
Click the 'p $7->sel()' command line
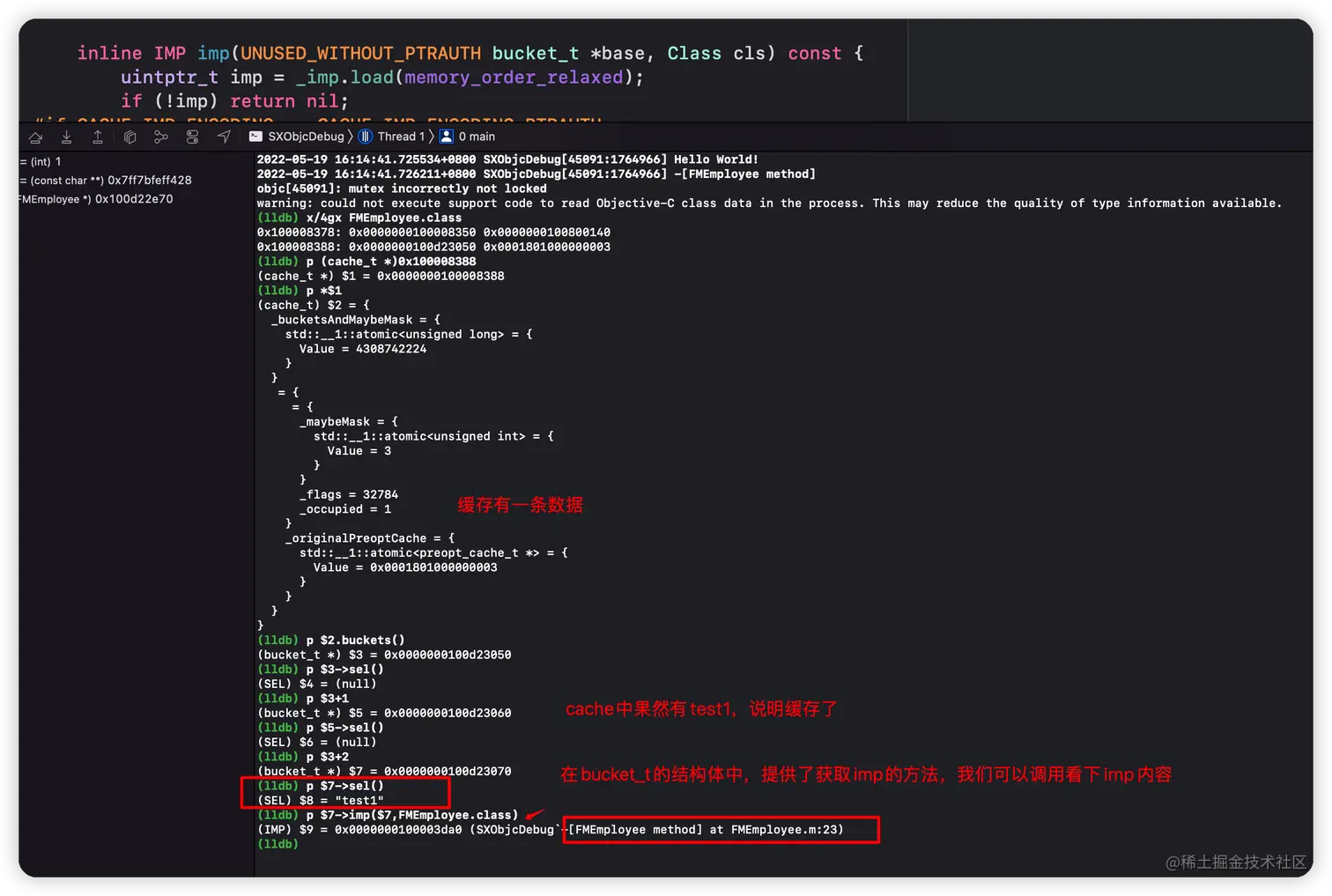click(321, 786)
